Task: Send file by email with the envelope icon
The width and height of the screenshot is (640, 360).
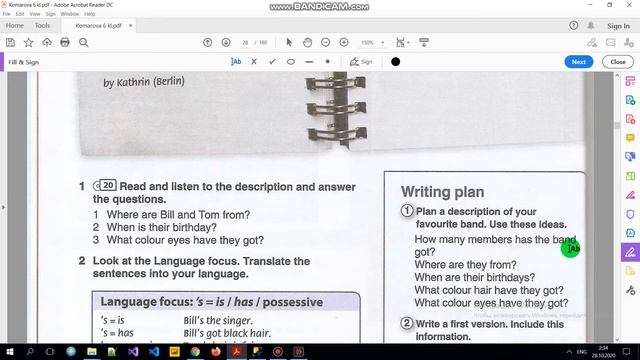Action: [x=611, y=42]
